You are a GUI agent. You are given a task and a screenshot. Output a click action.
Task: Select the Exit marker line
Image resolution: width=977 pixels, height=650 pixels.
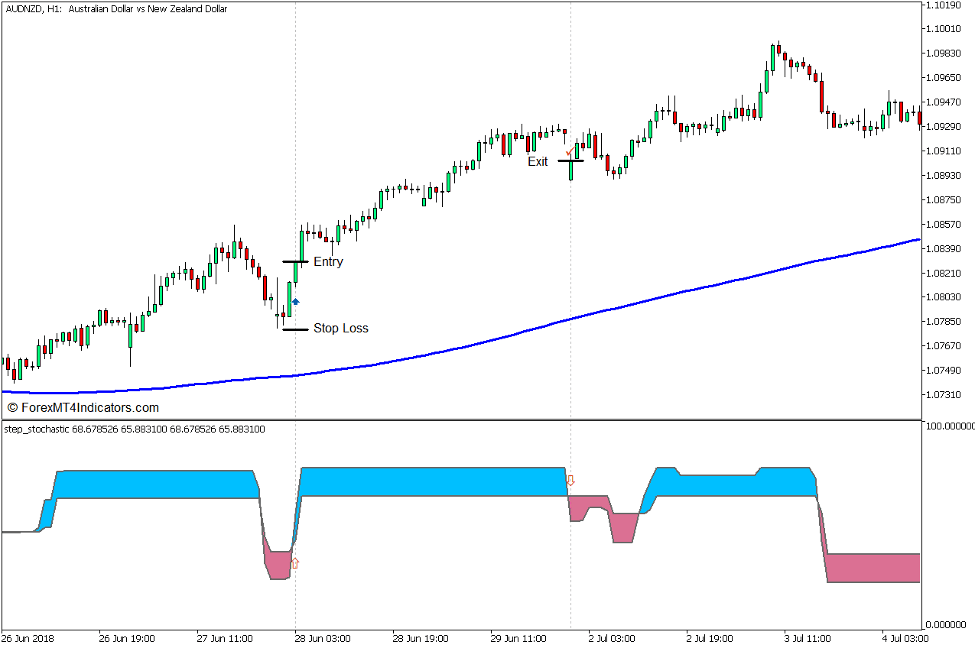pos(571,161)
